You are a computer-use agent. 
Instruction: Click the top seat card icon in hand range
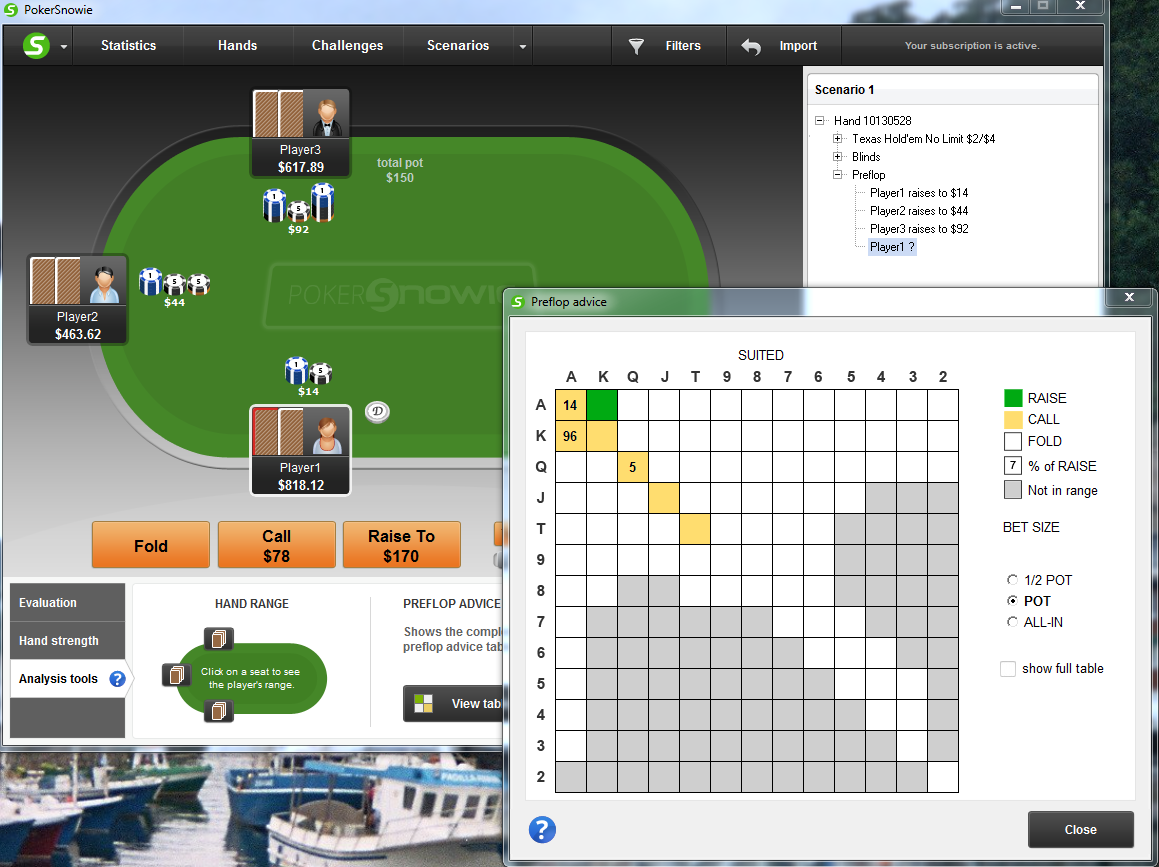point(219,639)
